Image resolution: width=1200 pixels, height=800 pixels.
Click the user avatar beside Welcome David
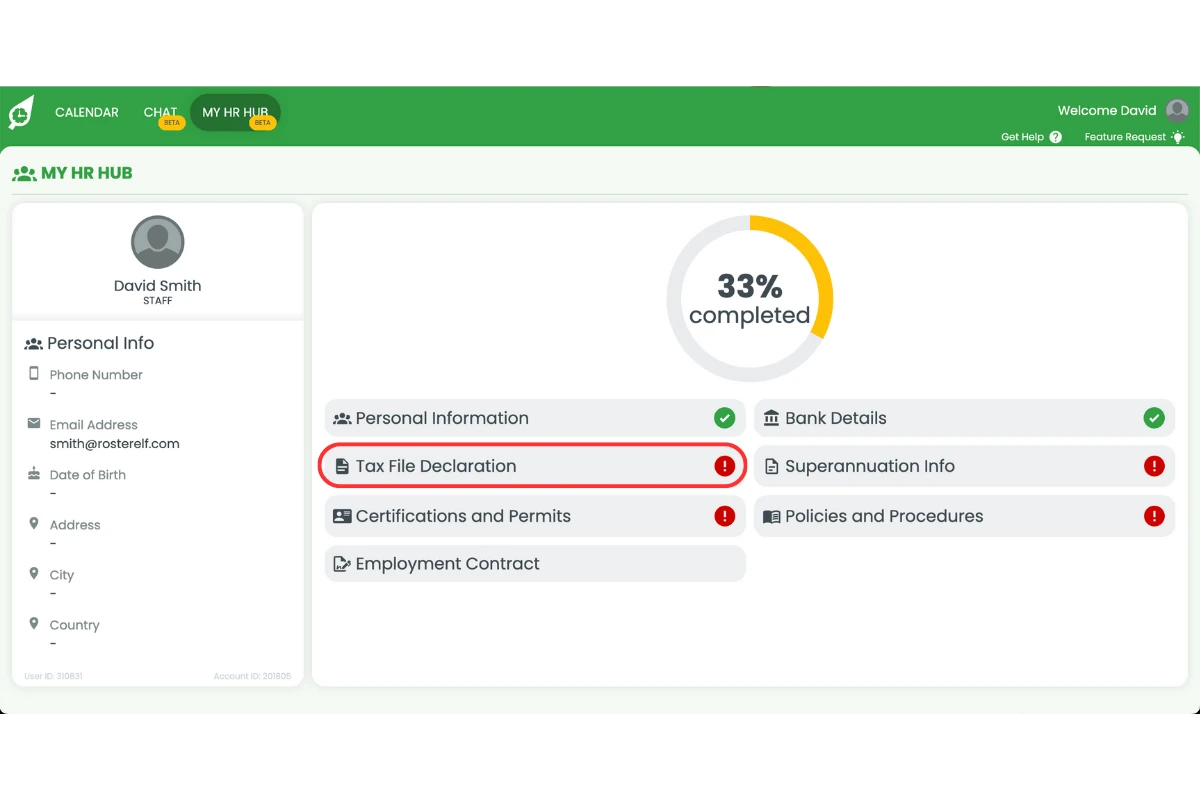1177,111
